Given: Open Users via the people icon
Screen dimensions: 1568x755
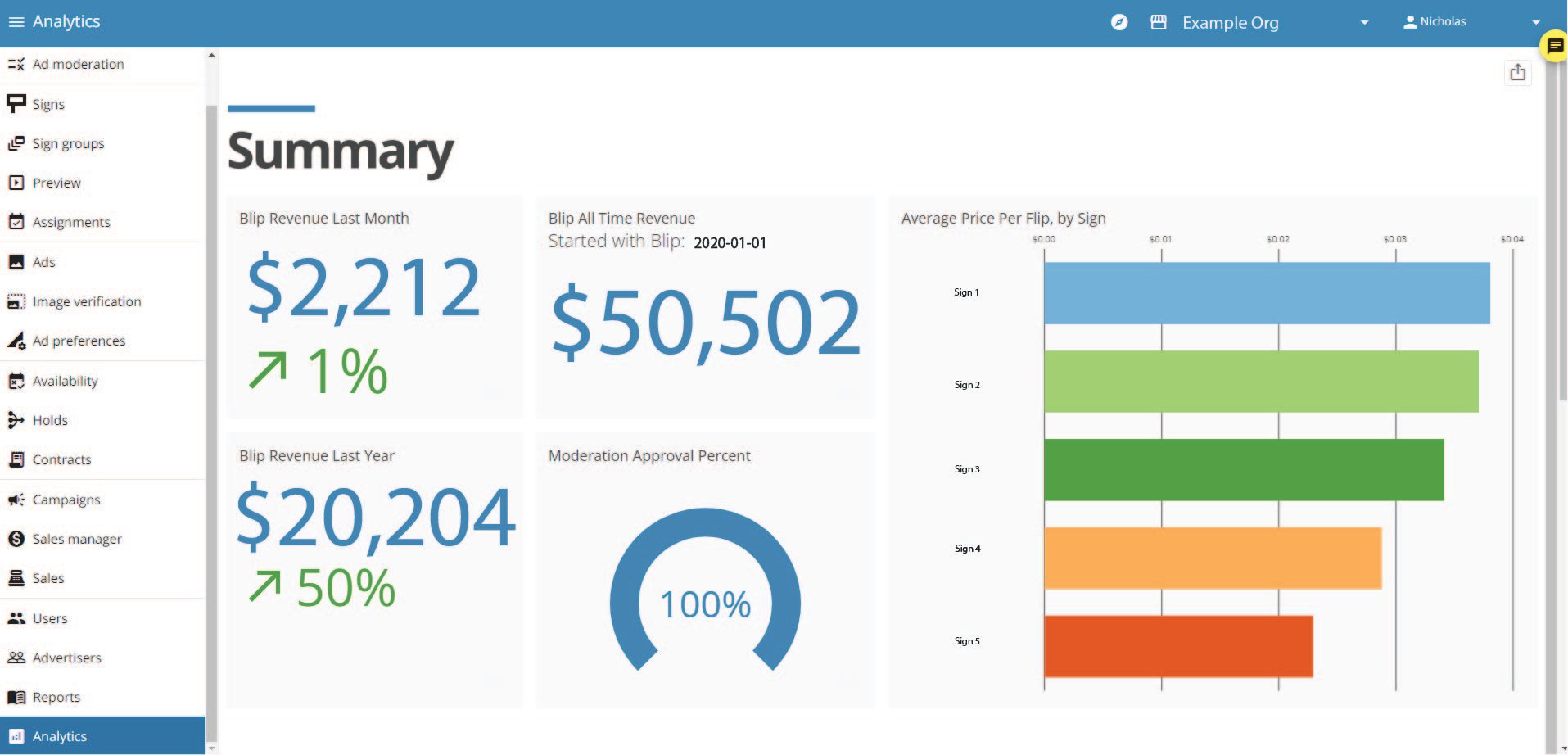Looking at the screenshot, I should (16, 618).
